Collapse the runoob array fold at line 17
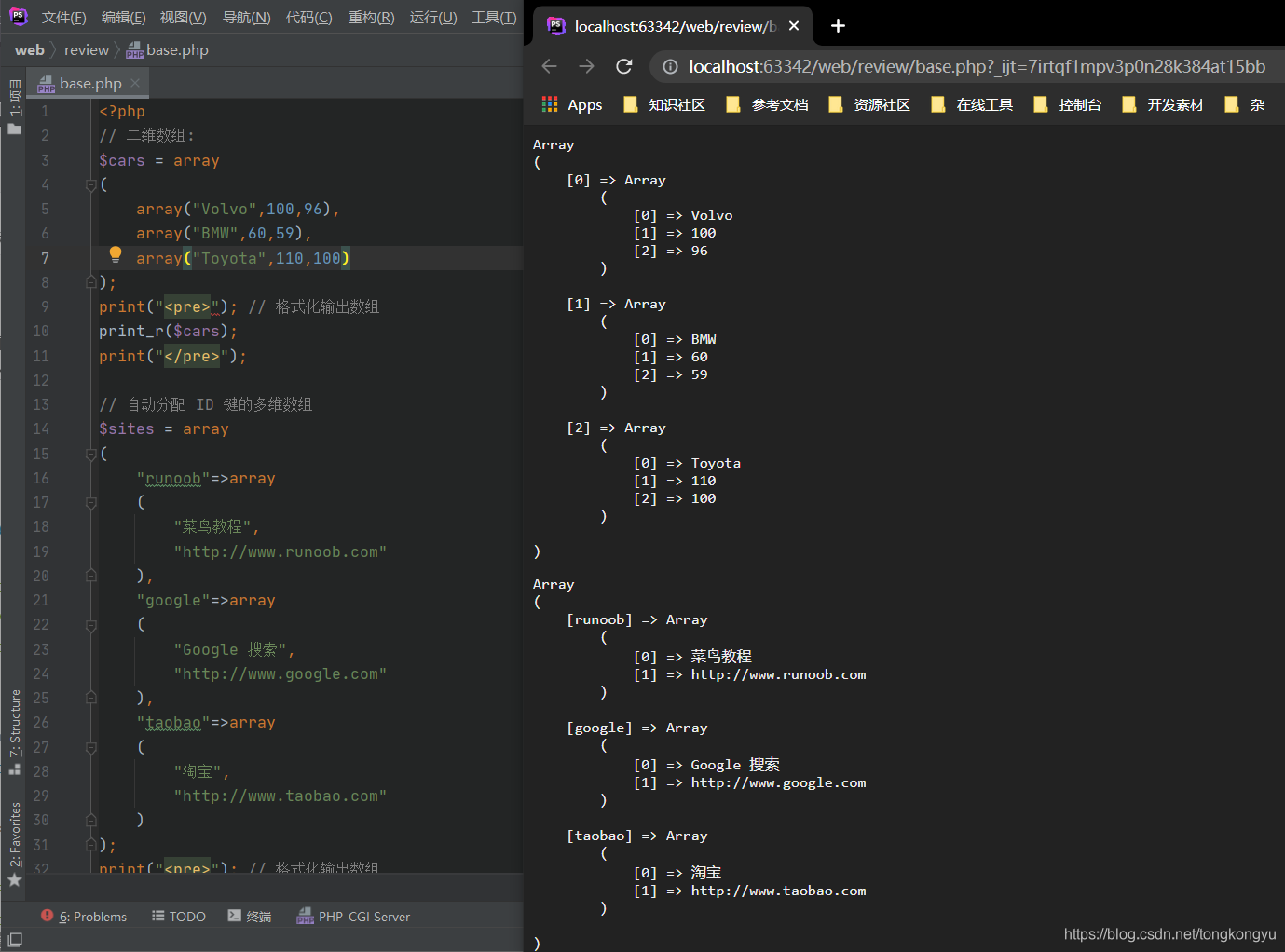The width and height of the screenshot is (1285, 952). (x=91, y=502)
